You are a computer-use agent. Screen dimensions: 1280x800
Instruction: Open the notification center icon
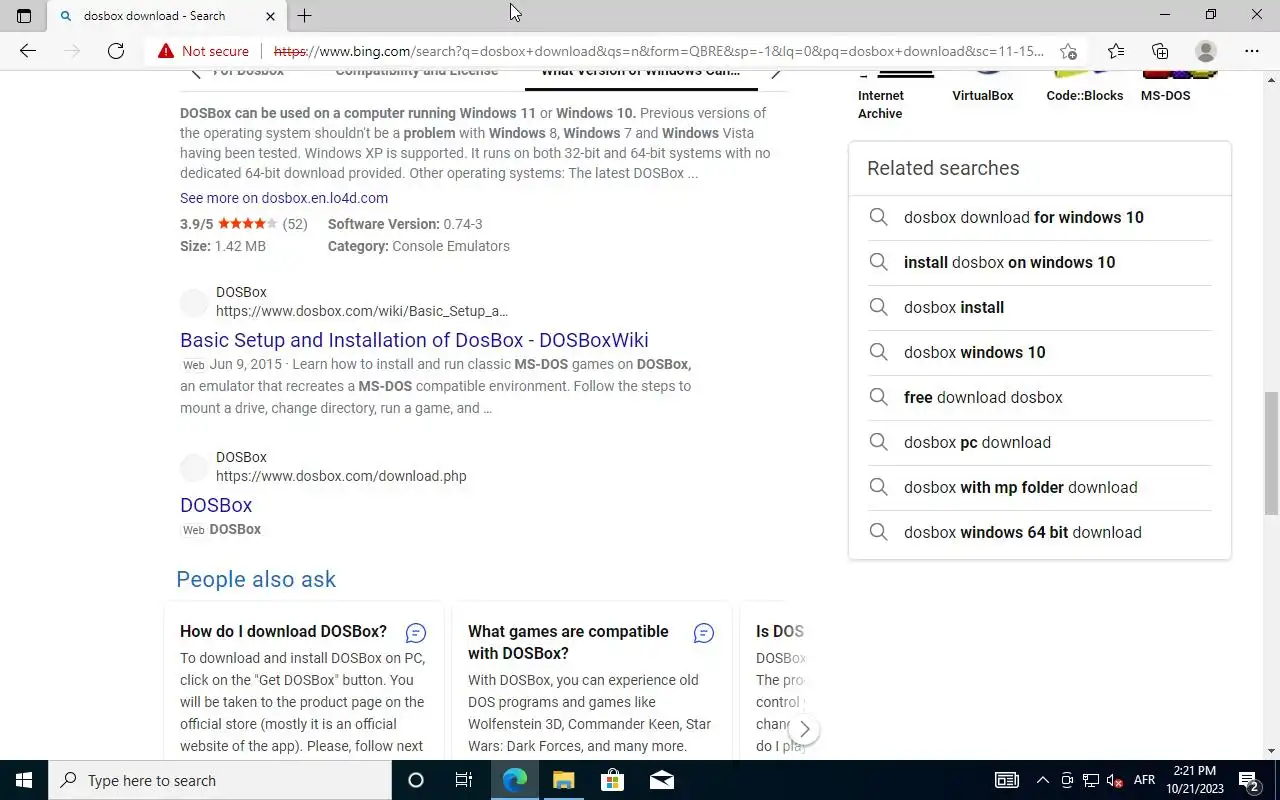point(1248,780)
